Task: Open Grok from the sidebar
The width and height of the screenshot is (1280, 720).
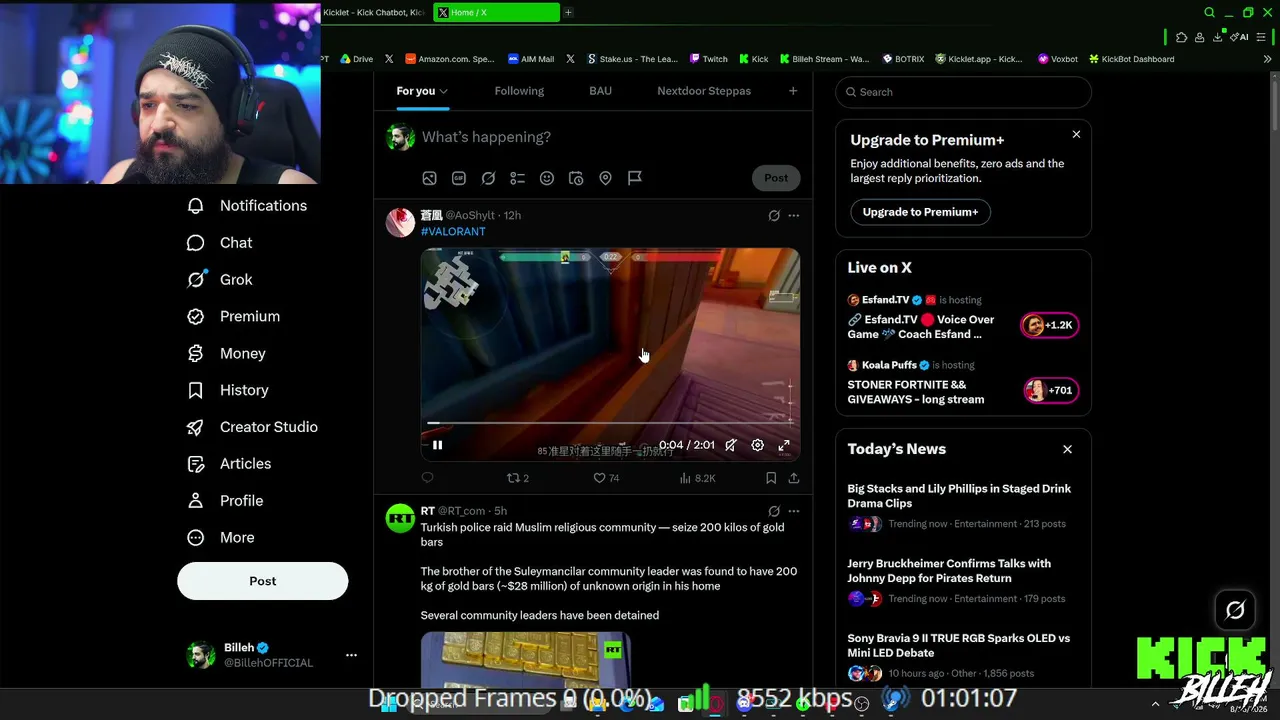Action: click(220, 280)
